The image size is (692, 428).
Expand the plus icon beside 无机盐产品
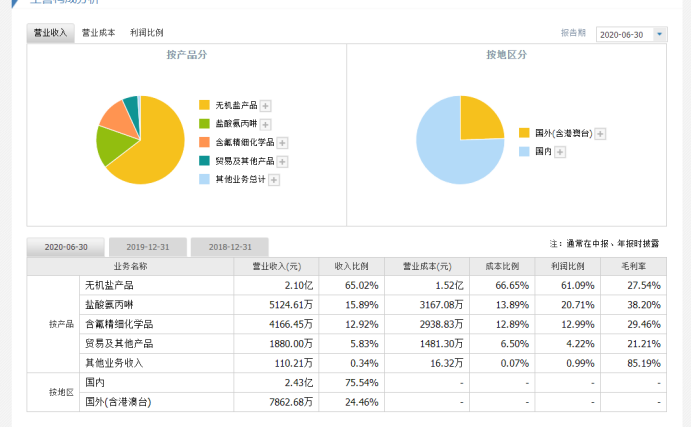266,105
